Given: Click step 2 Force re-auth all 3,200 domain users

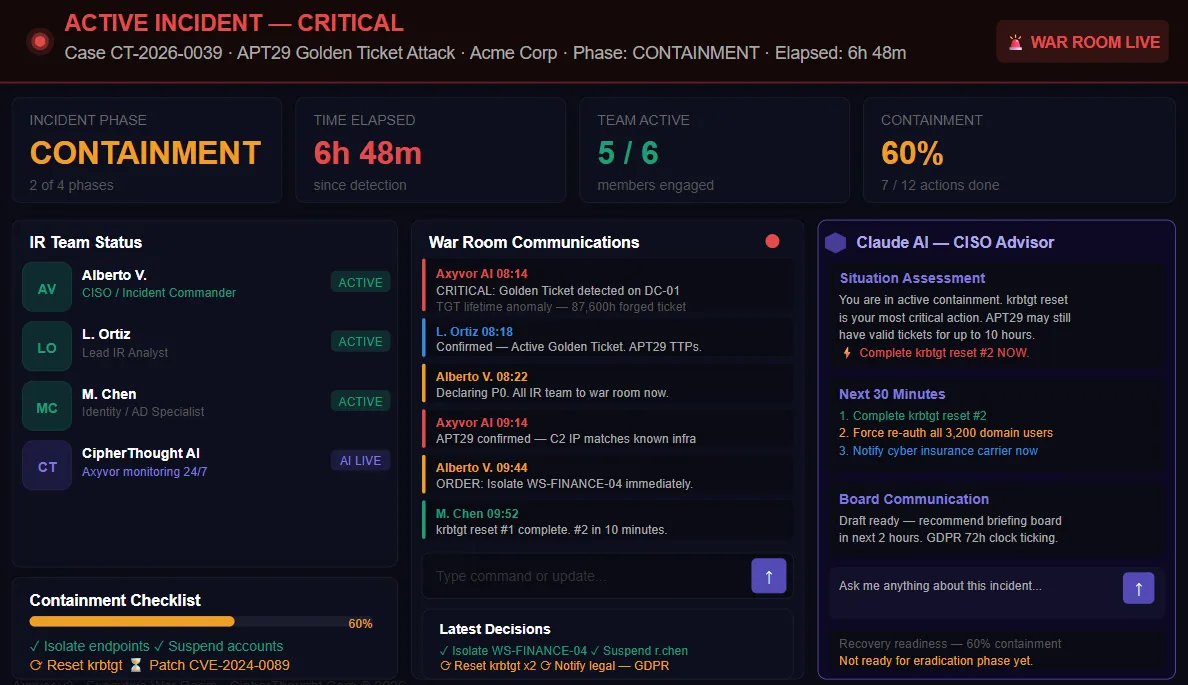Looking at the screenshot, I should (946, 433).
